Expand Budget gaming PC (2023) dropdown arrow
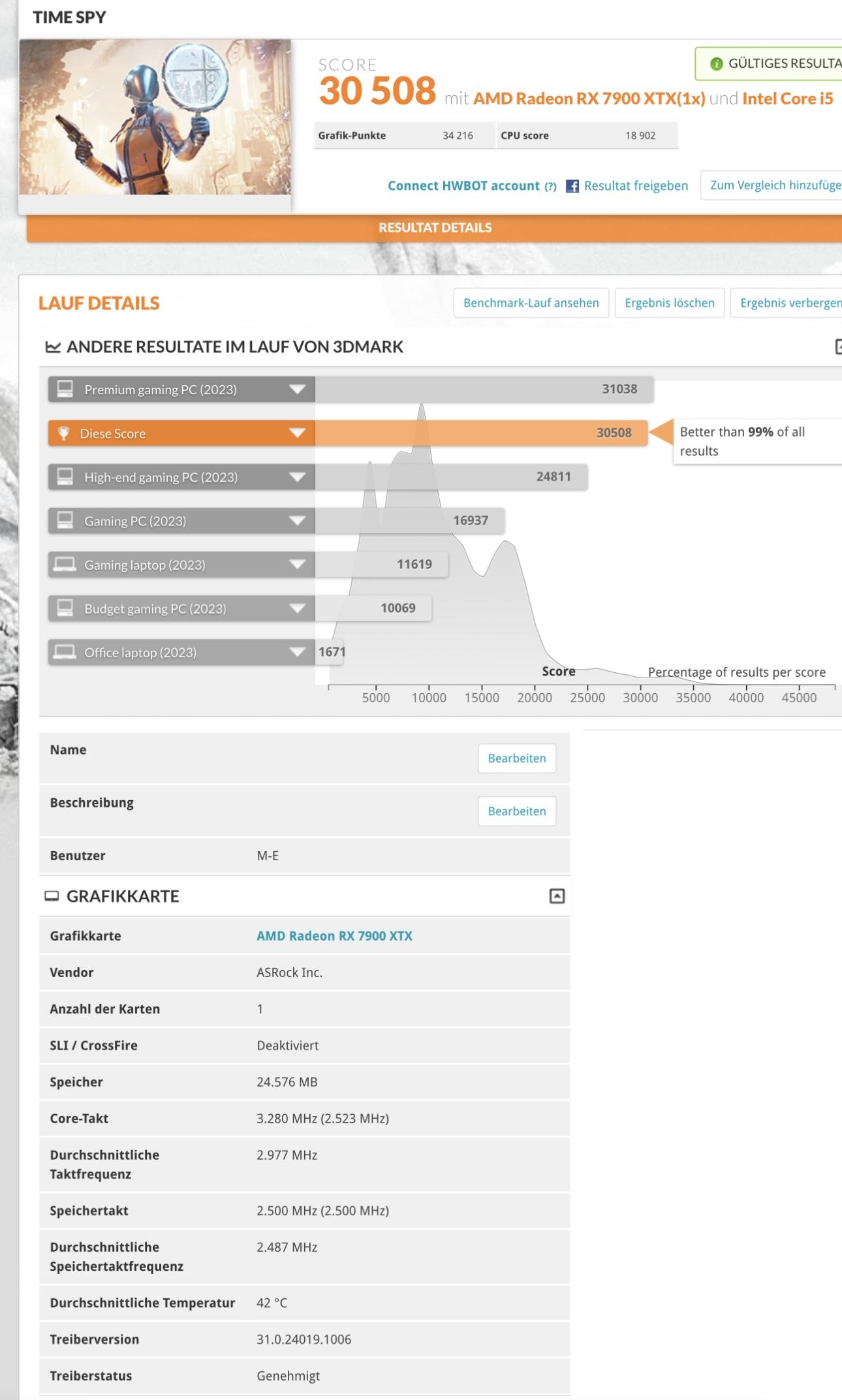This screenshot has height=1400, width=842. click(298, 608)
